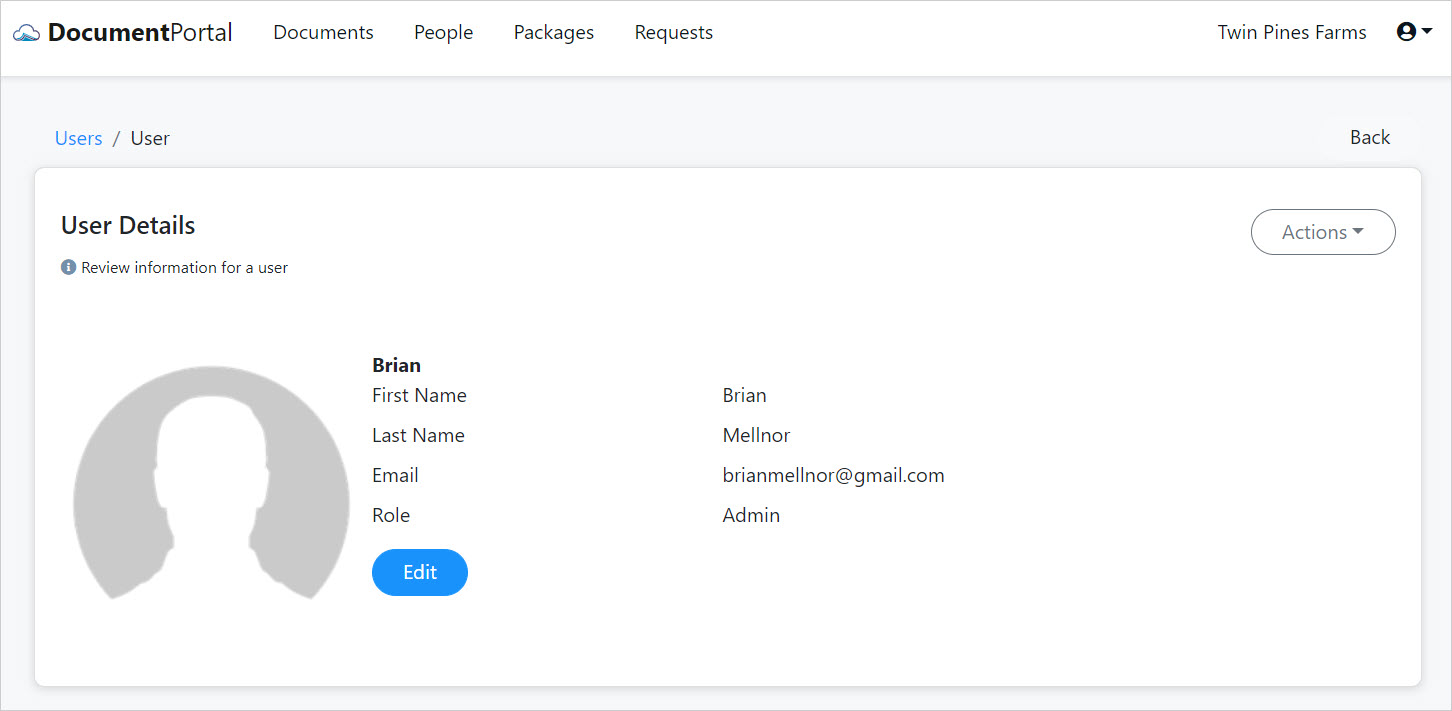Viewport: 1452px width, 711px height.
Task: Expand the account menu chevron
Action: point(1426,33)
